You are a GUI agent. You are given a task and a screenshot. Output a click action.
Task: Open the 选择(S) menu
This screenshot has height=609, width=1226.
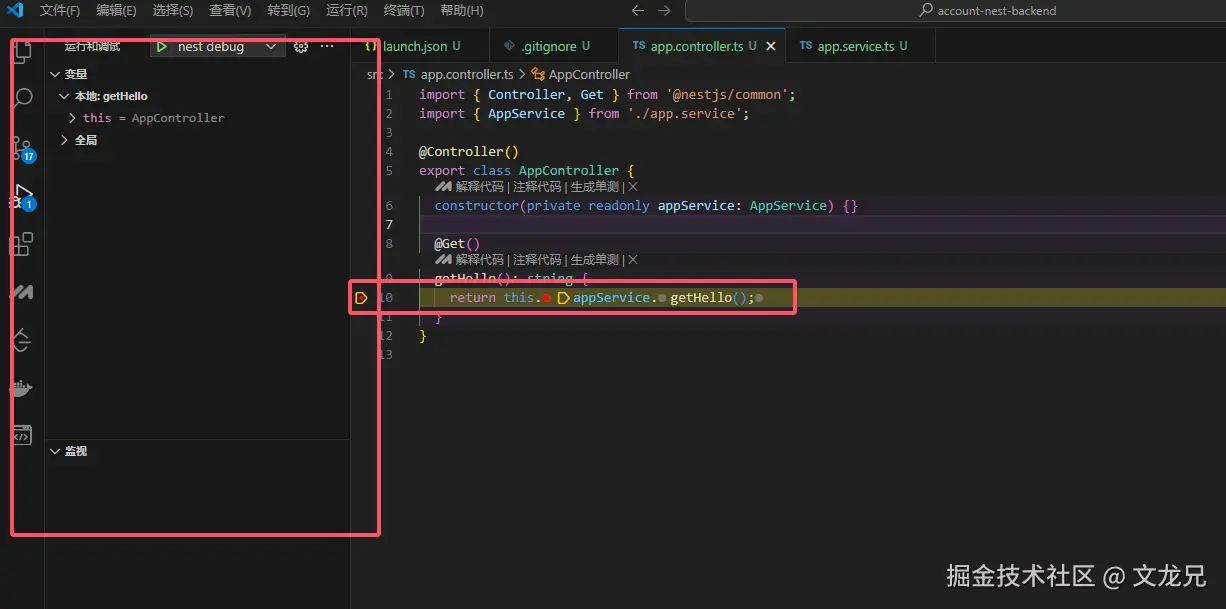(173, 11)
